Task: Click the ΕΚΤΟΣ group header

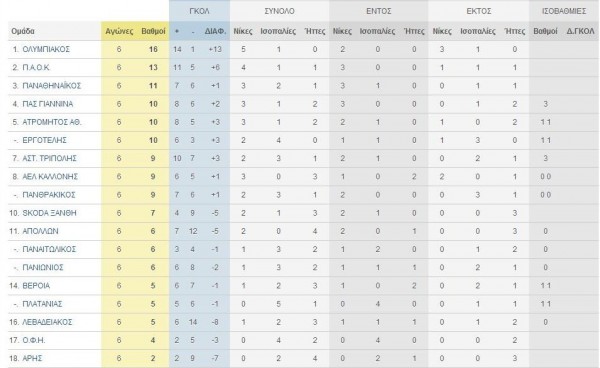Action: point(479,11)
